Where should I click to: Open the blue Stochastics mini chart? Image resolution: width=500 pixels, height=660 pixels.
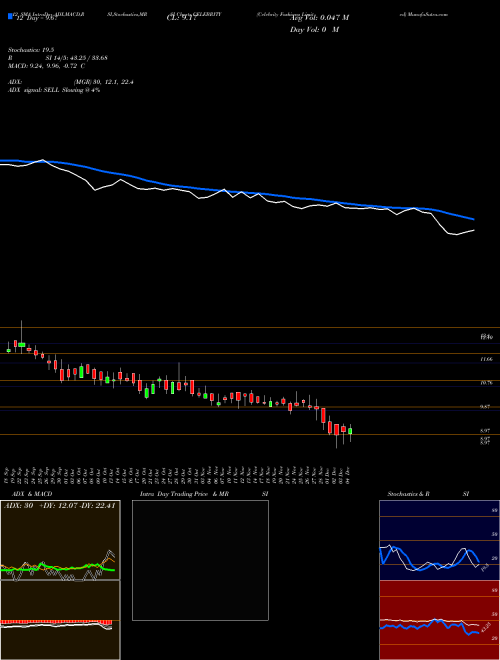(x=439, y=540)
